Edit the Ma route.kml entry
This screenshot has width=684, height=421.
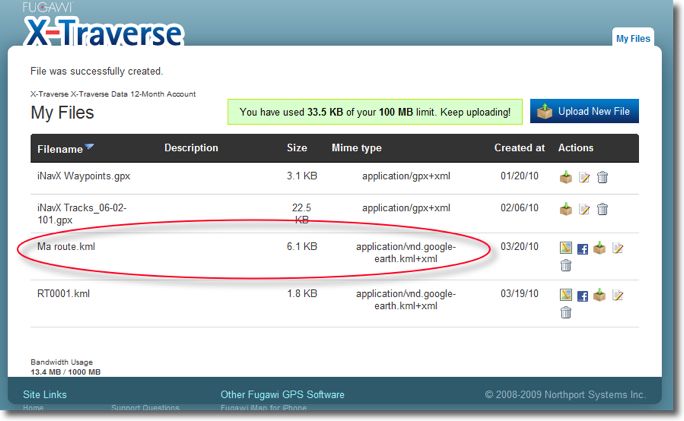618,248
